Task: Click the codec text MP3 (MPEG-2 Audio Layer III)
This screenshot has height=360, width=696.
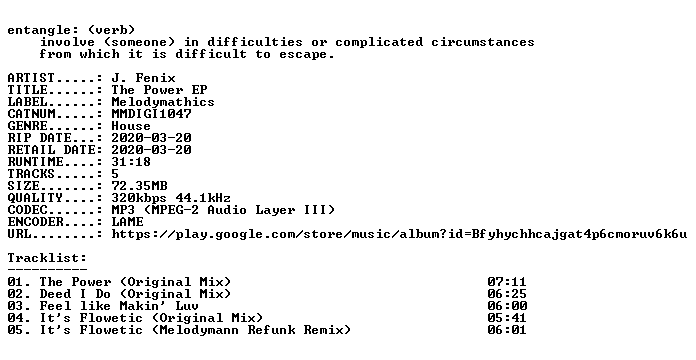Action: click(x=223, y=210)
